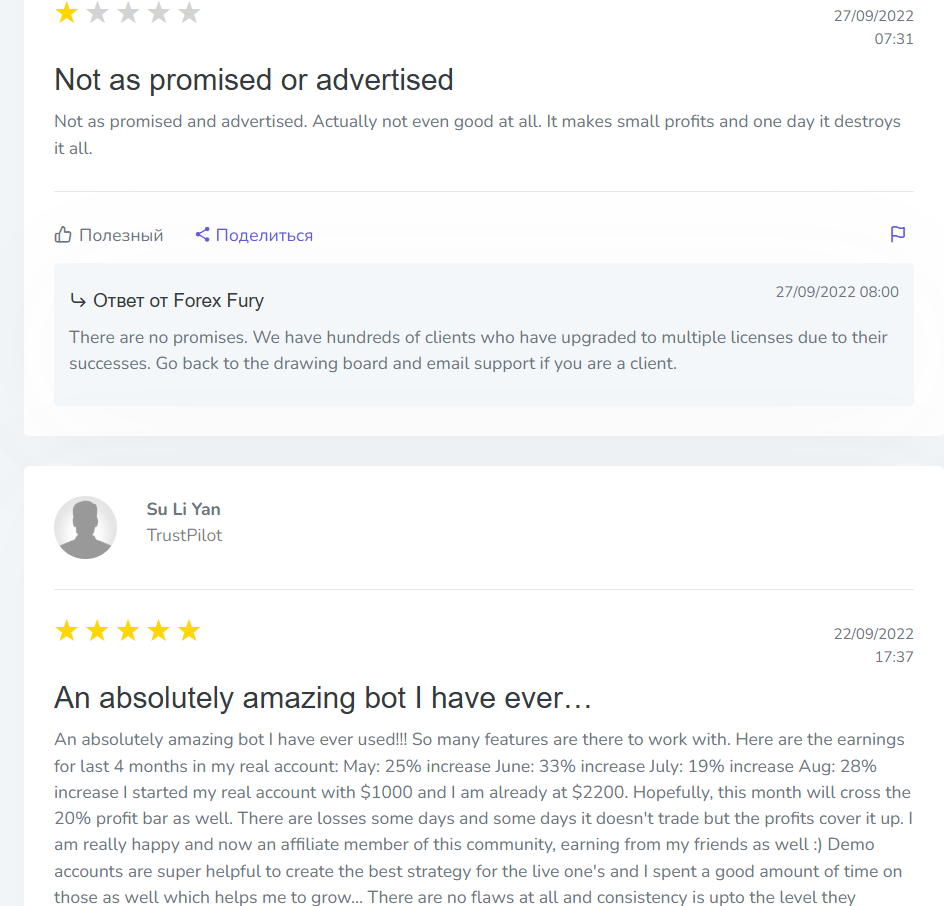Click the thumbs-up icon beside Полезный

[x=63, y=235]
